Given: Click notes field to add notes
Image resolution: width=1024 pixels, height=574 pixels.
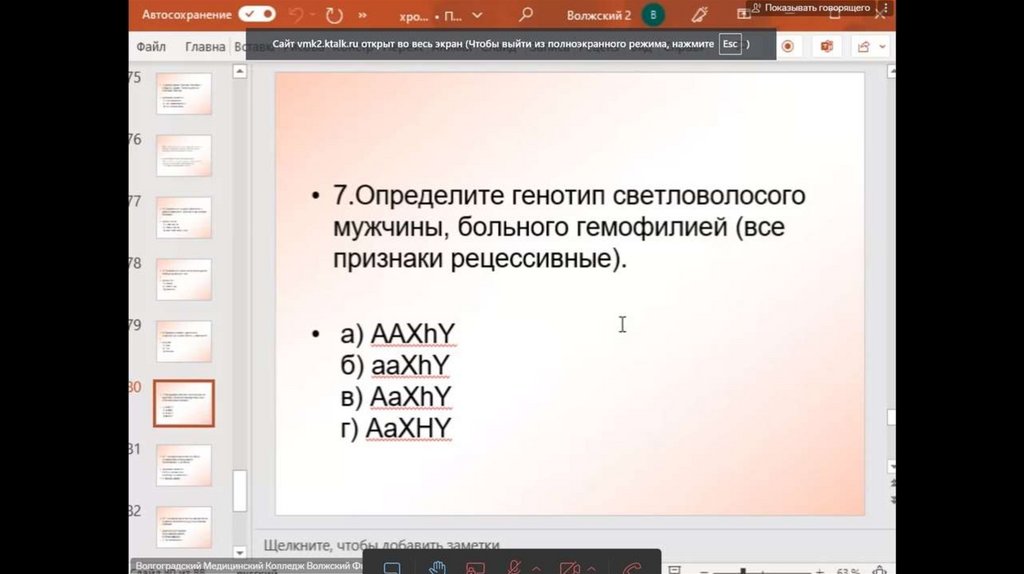Looking at the screenshot, I should click(x=380, y=545).
